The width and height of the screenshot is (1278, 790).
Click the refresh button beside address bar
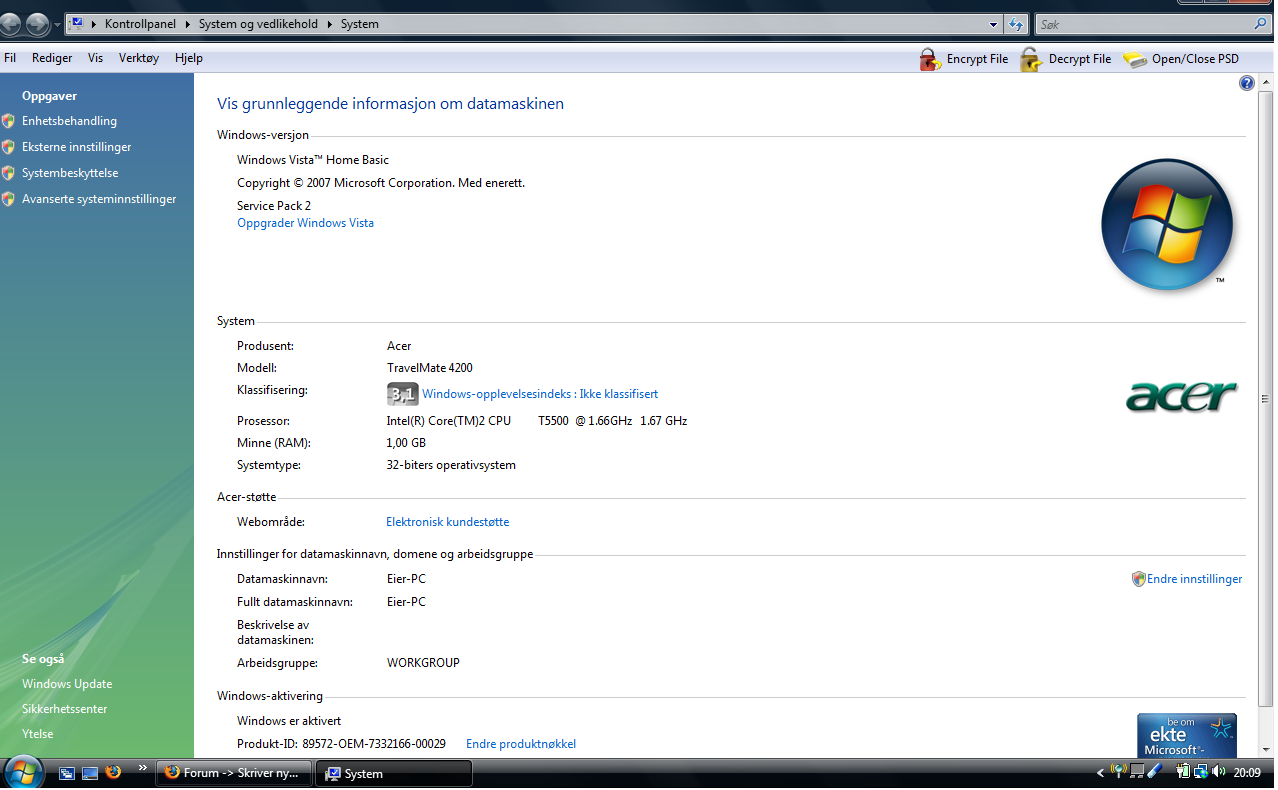click(1017, 24)
